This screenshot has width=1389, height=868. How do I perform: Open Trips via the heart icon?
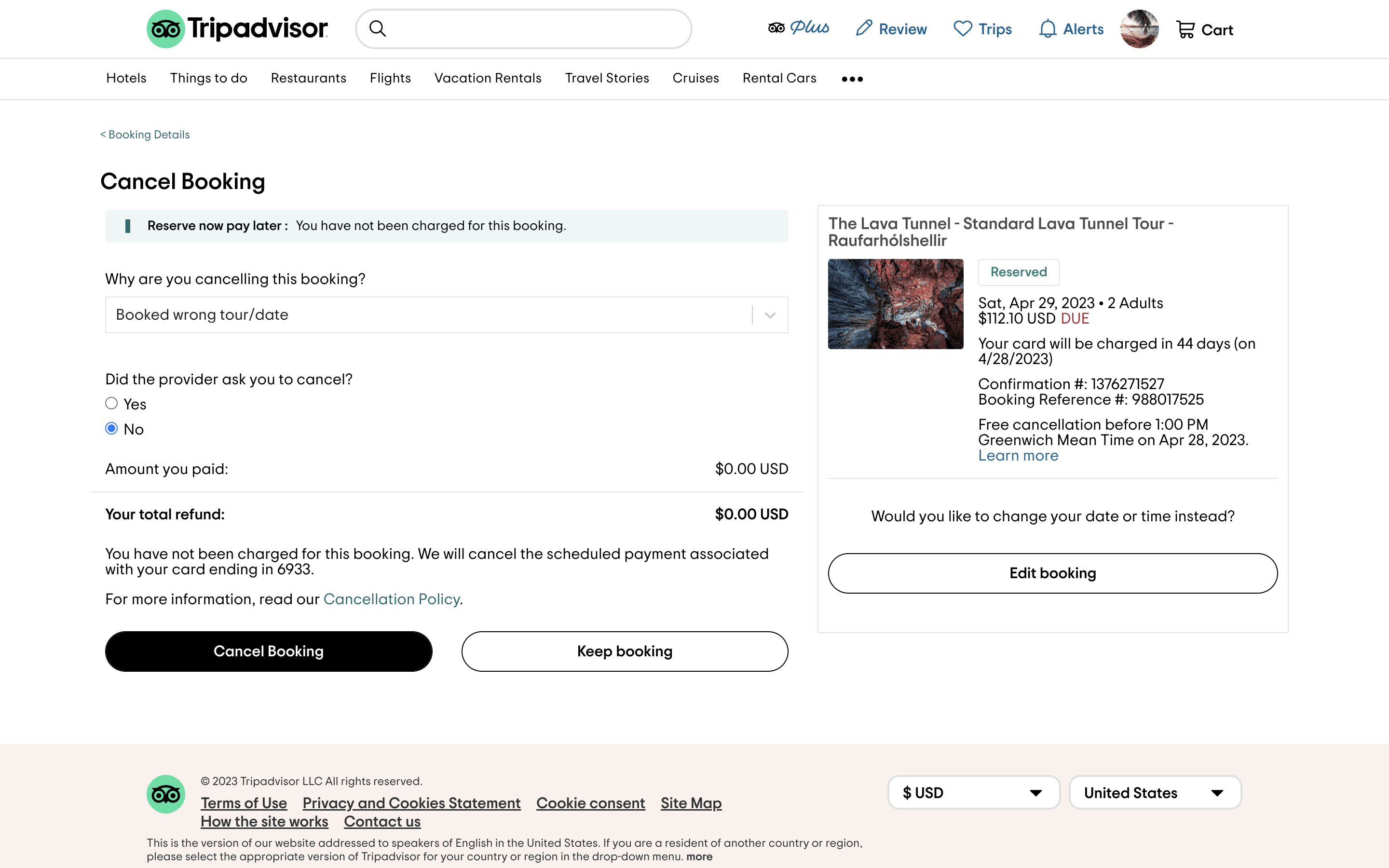pyautogui.click(x=963, y=29)
